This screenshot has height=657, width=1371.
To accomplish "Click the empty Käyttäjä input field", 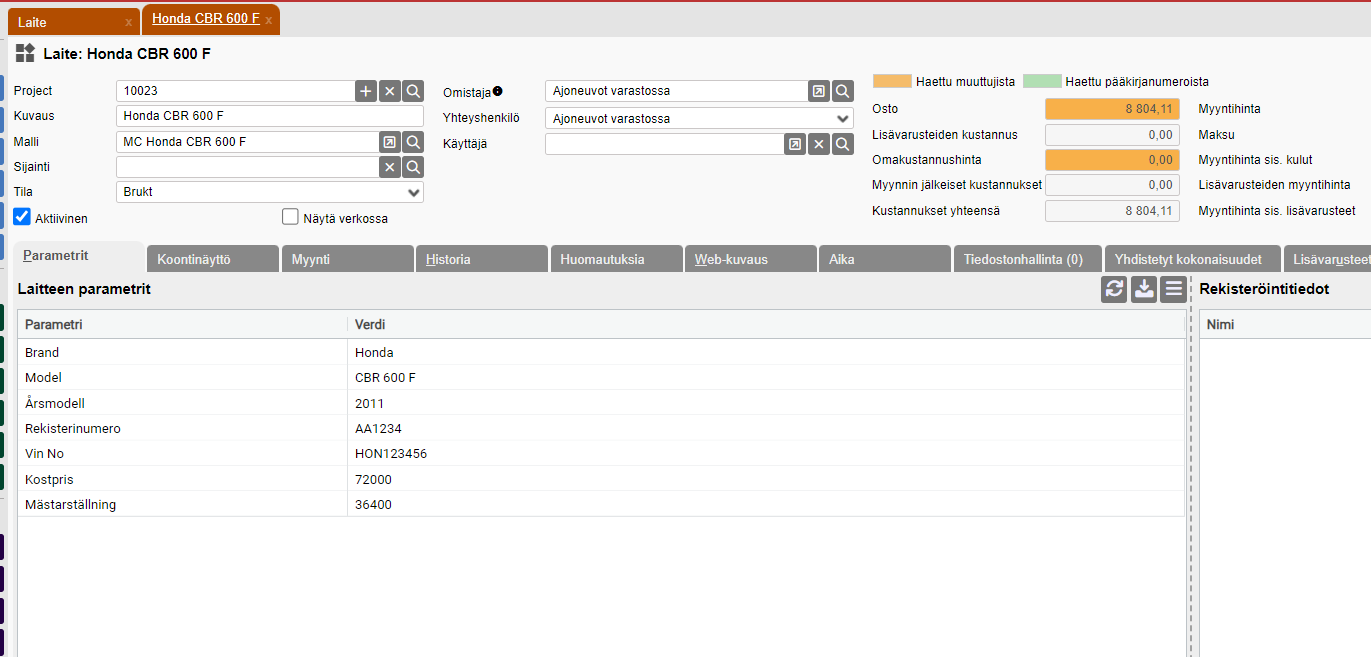I will [664, 144].
